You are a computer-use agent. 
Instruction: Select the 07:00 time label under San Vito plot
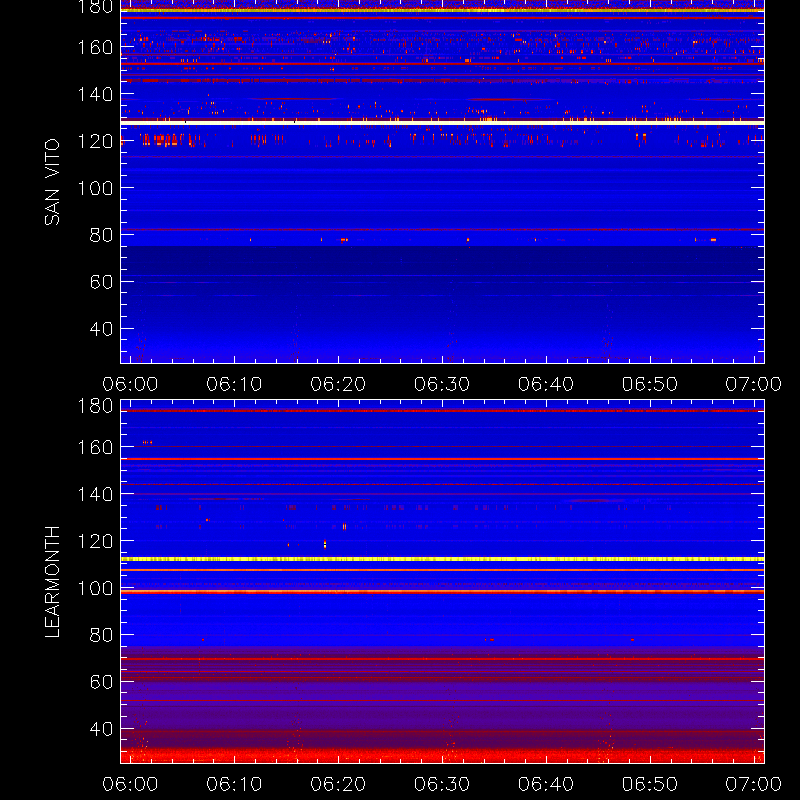754,384
